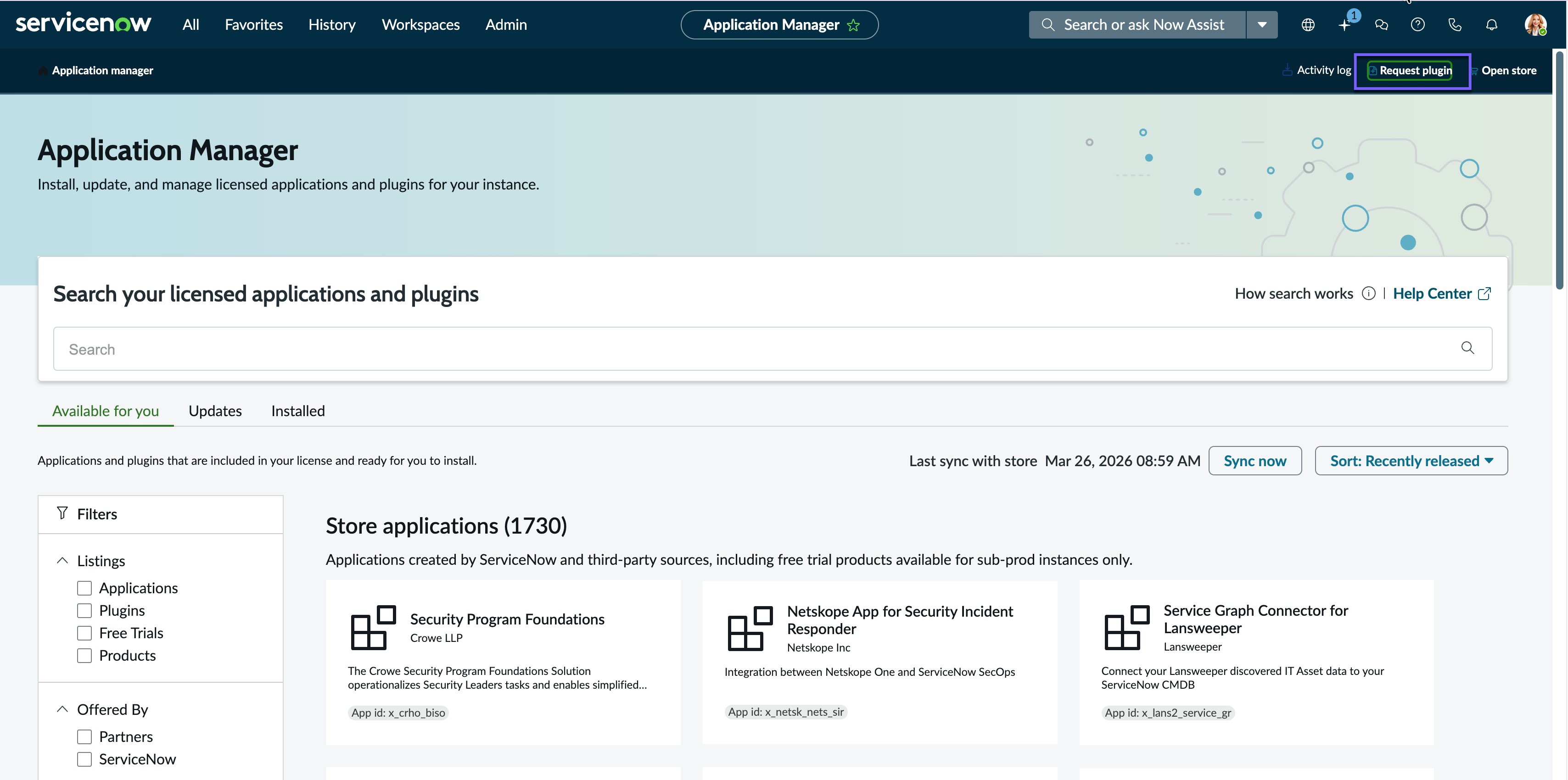
Task: Click Open store link
Action: [x=1504, y=71]
